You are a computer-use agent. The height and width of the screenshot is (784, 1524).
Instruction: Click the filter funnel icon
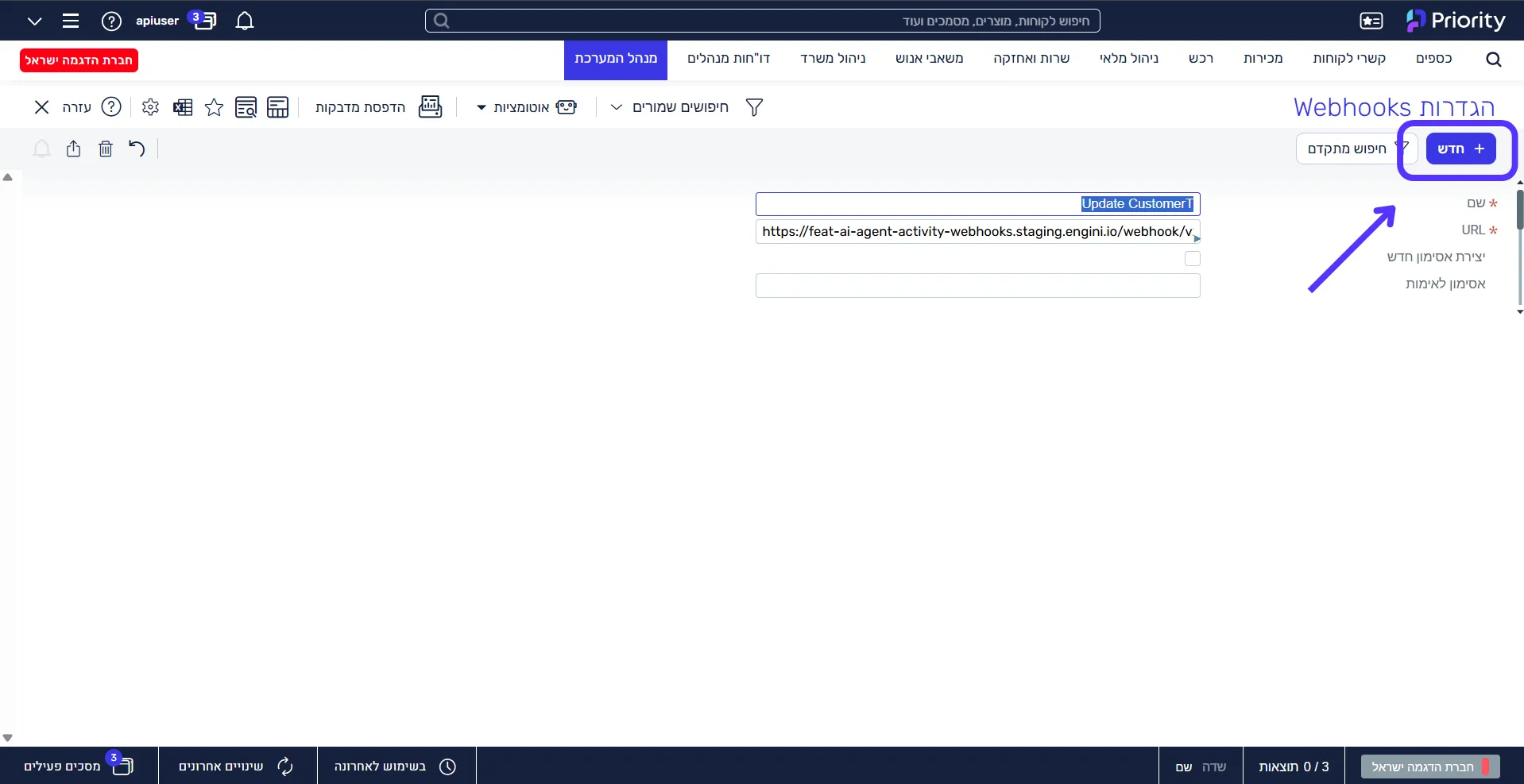[754, 107]
